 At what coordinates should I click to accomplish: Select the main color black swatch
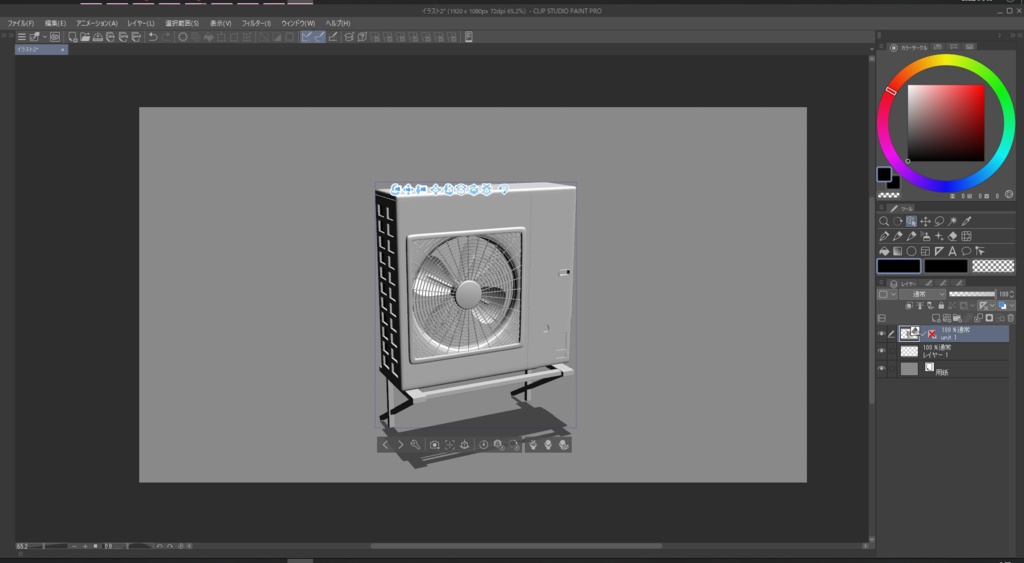click(x=899, y=266)
